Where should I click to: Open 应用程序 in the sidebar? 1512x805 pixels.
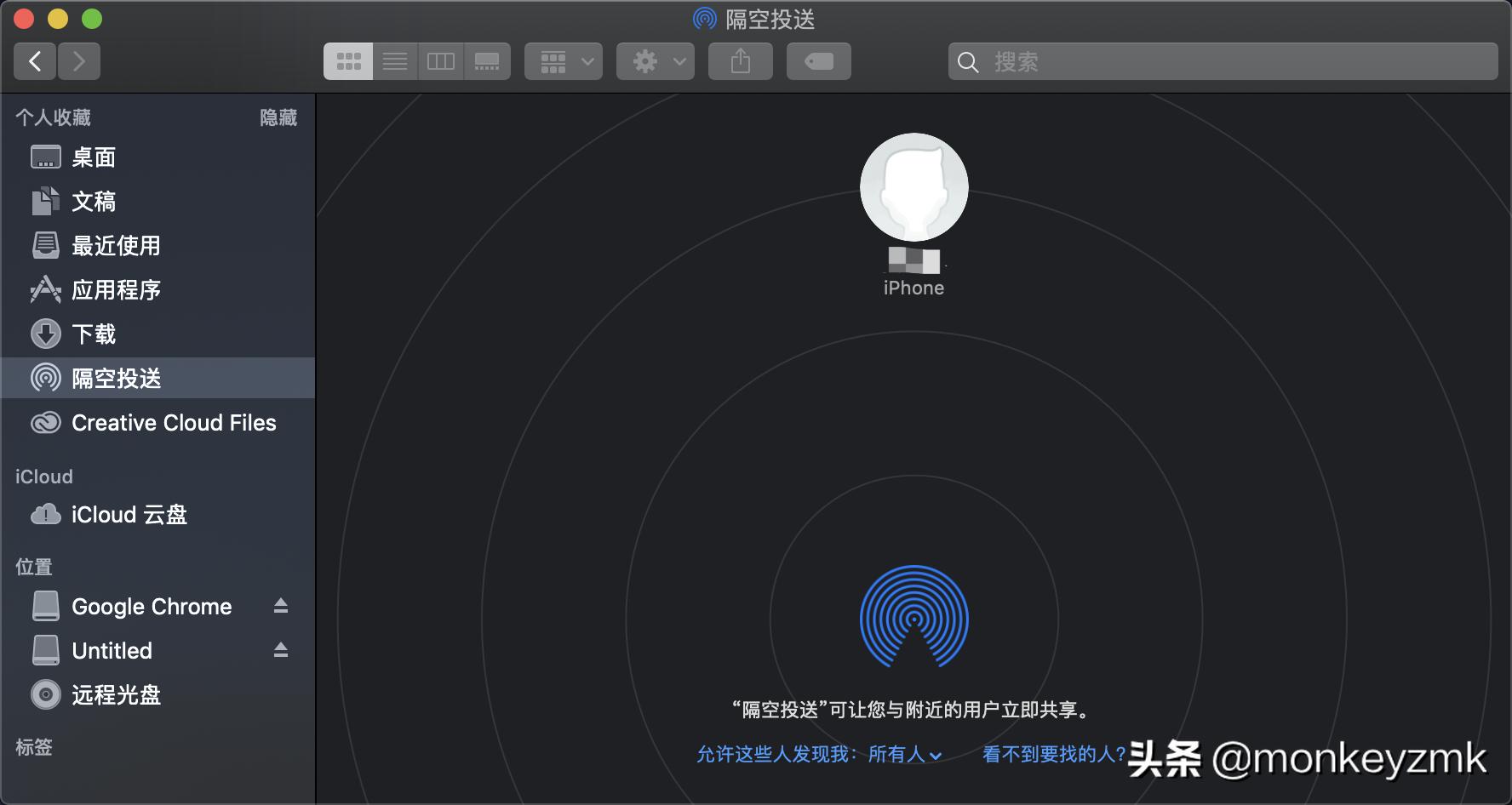[117, 289]
